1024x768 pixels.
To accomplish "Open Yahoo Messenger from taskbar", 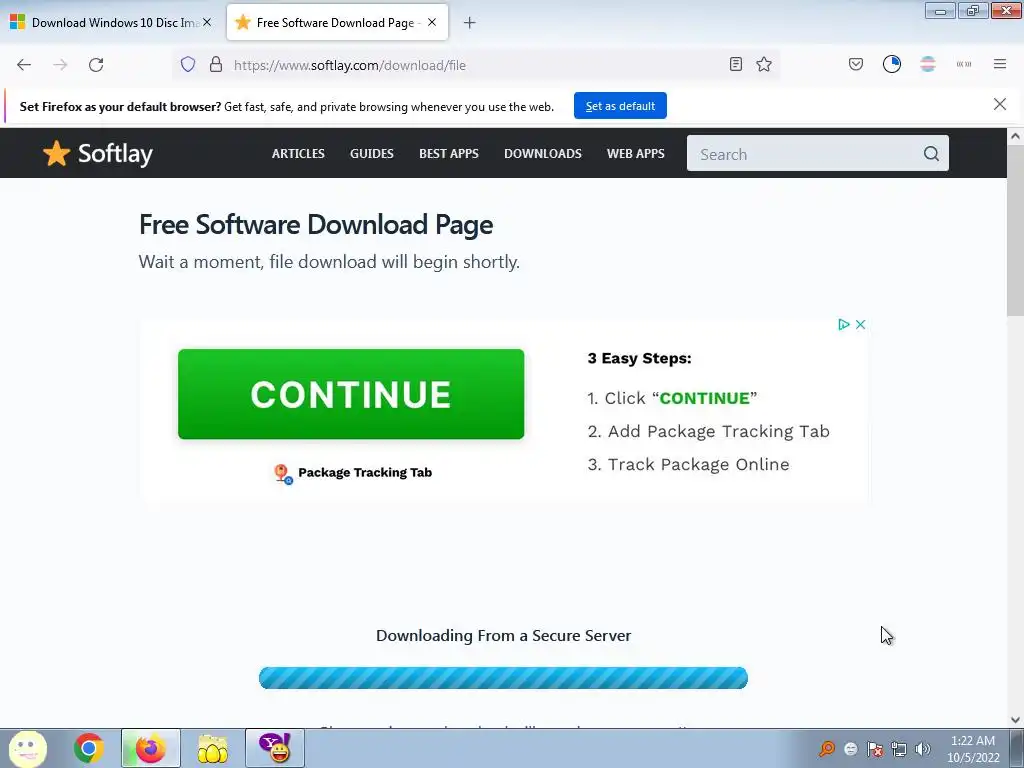I will tap(275, 748).
